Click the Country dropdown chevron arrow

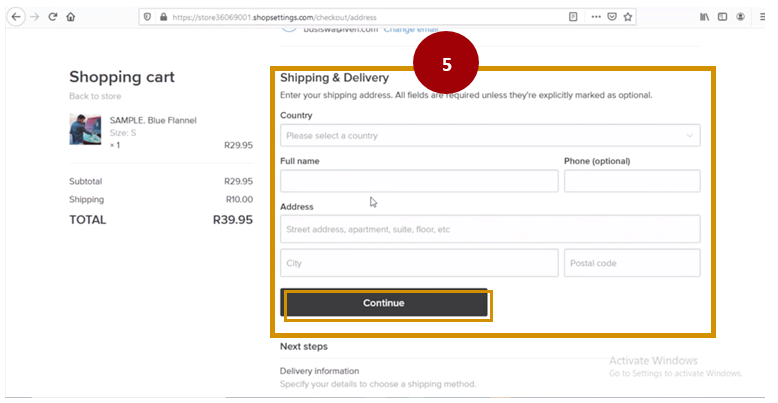pyautogui.click(x=690, y=135)
